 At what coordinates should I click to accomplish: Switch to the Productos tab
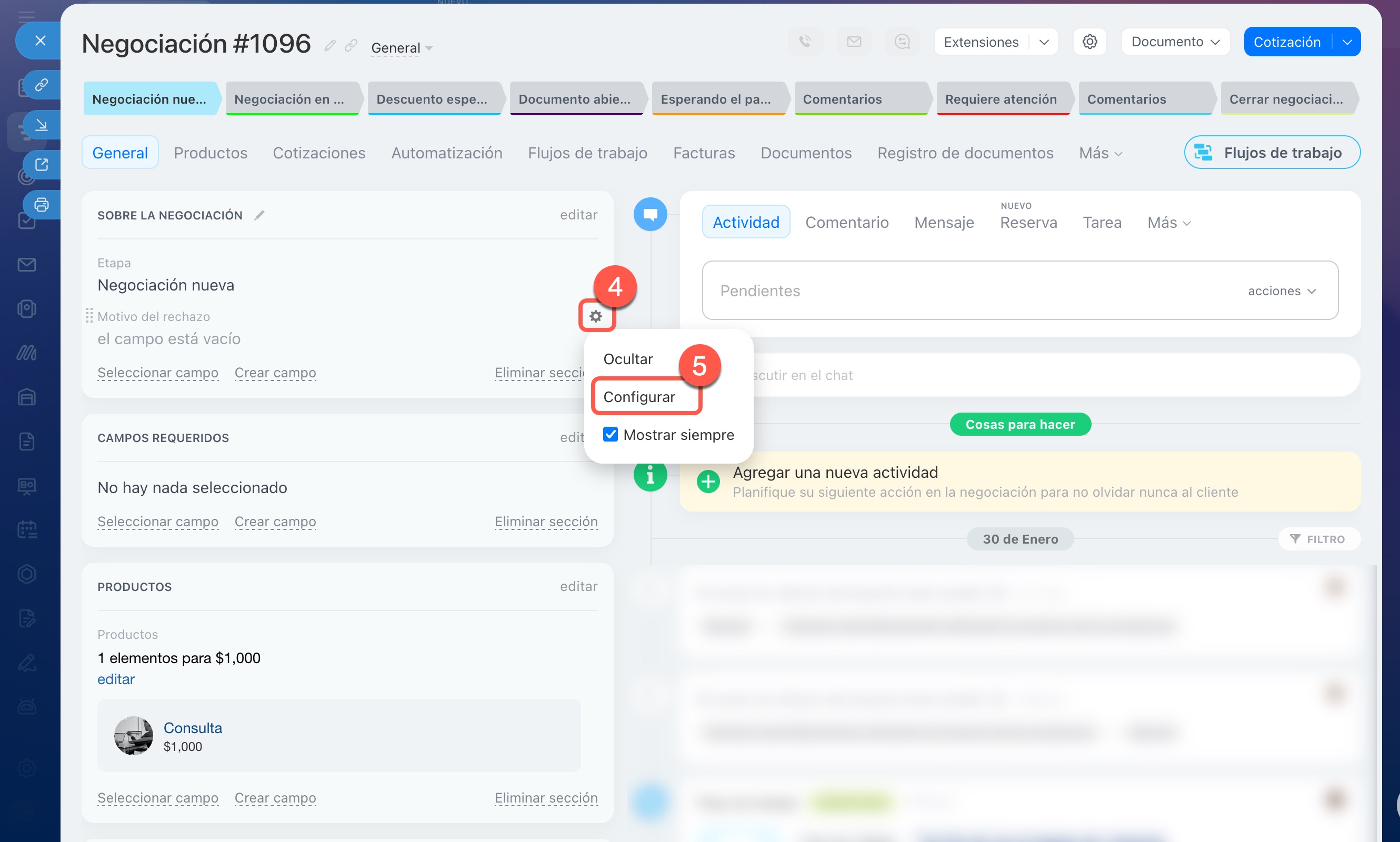210,153
